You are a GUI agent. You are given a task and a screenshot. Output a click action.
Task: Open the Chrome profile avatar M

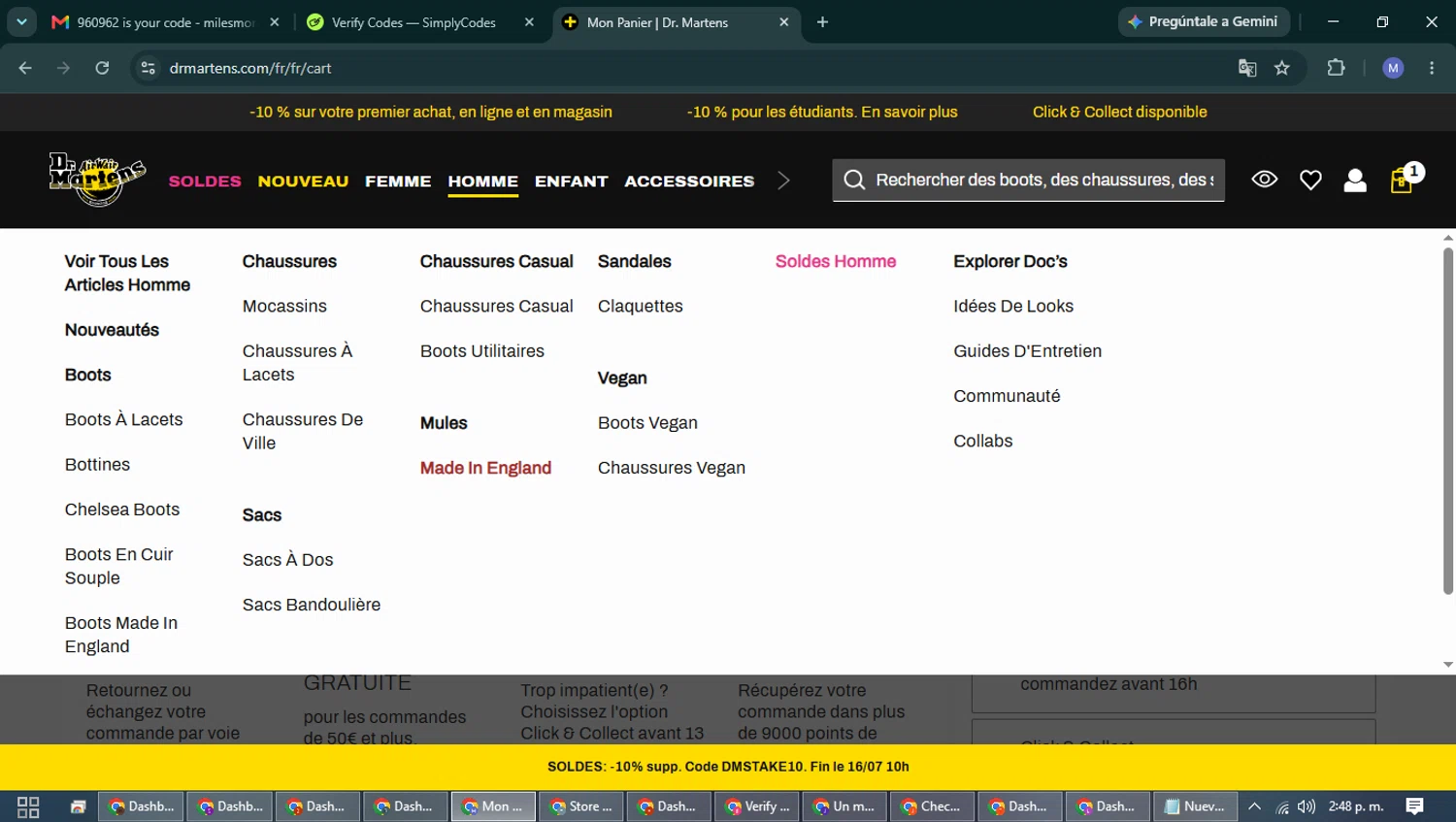1393,68
